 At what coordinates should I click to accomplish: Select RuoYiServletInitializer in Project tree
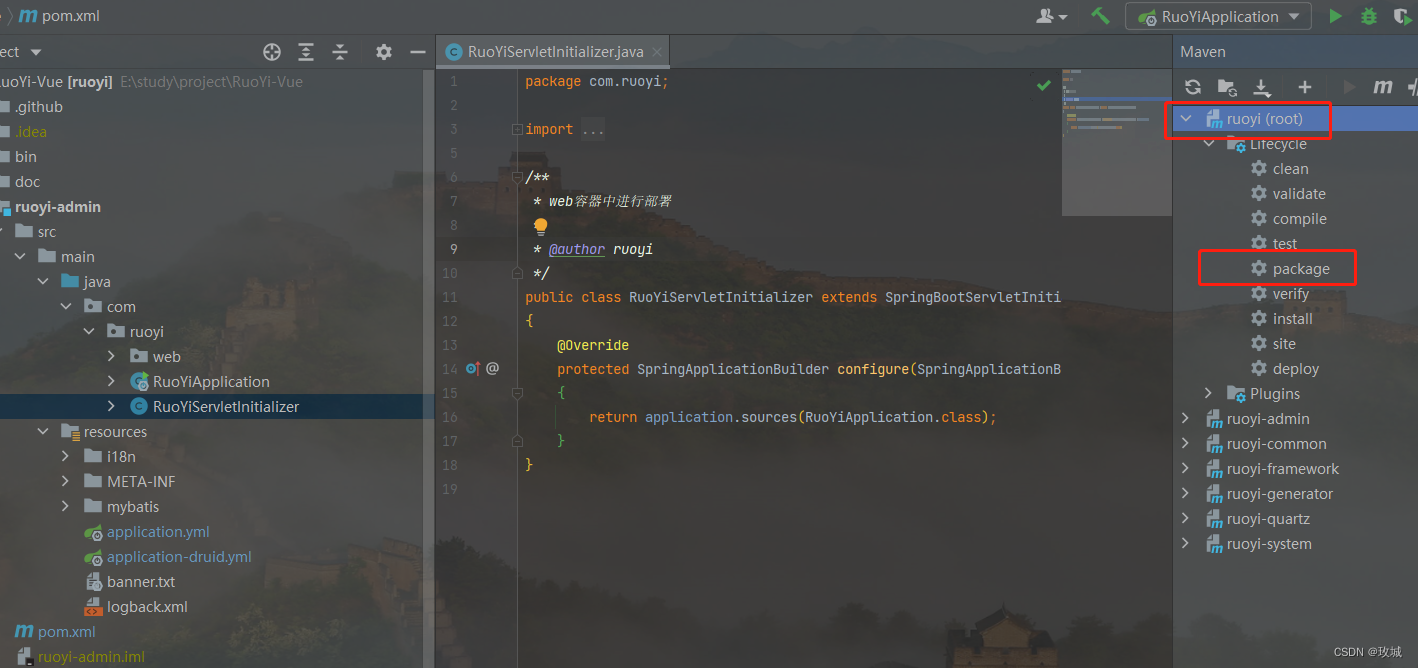point(215,407)
